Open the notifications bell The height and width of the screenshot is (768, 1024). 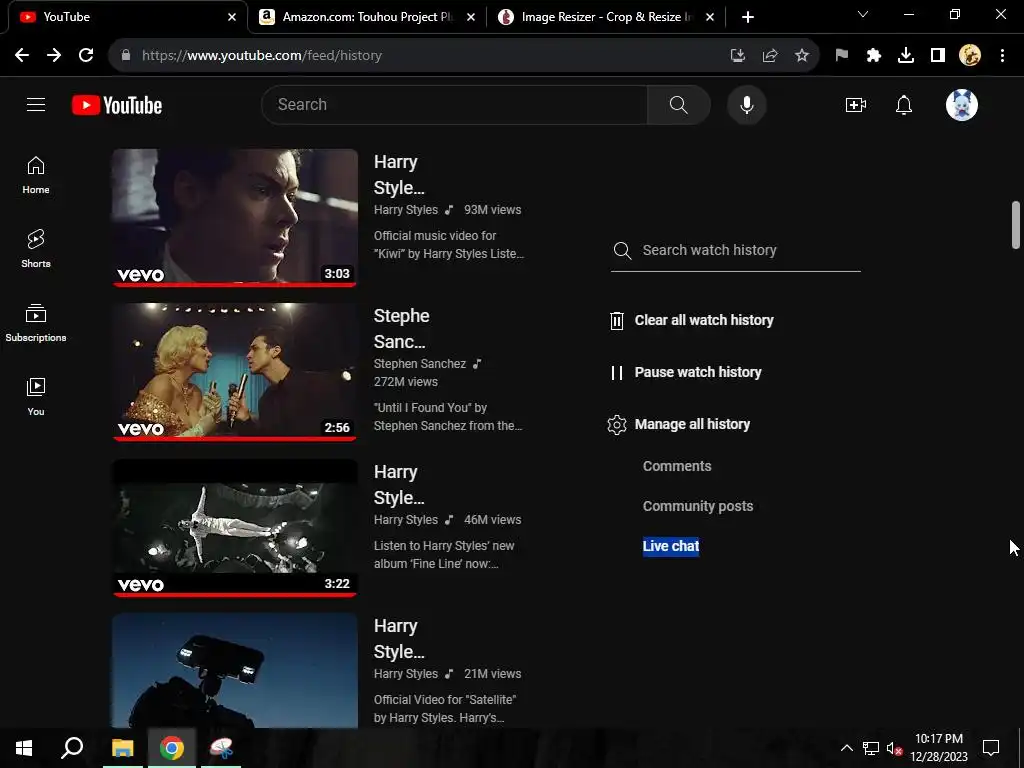pos(904,104)
